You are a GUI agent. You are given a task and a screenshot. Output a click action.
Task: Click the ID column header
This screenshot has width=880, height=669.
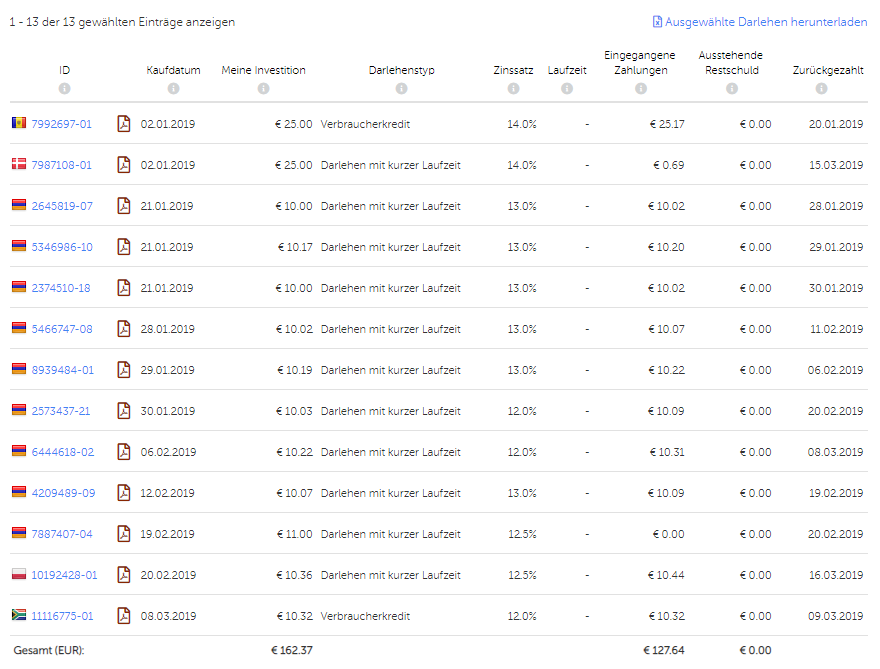65,70
